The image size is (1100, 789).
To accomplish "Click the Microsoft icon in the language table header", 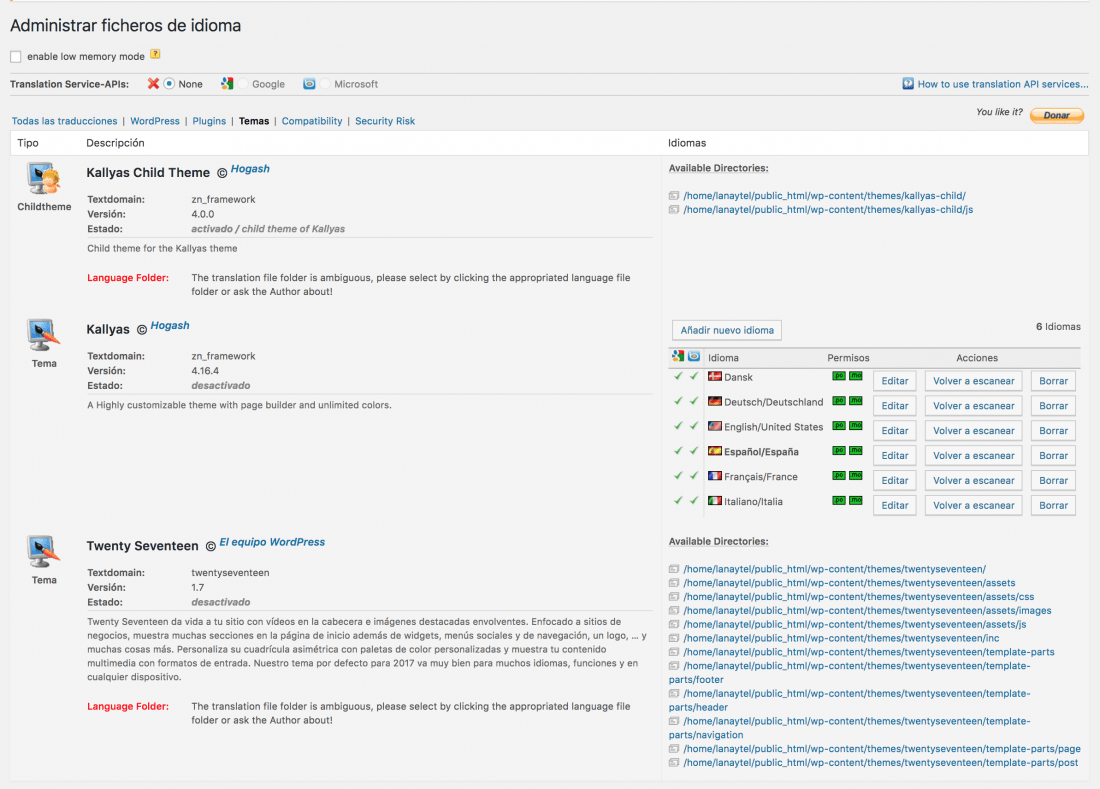I will 694,356.
